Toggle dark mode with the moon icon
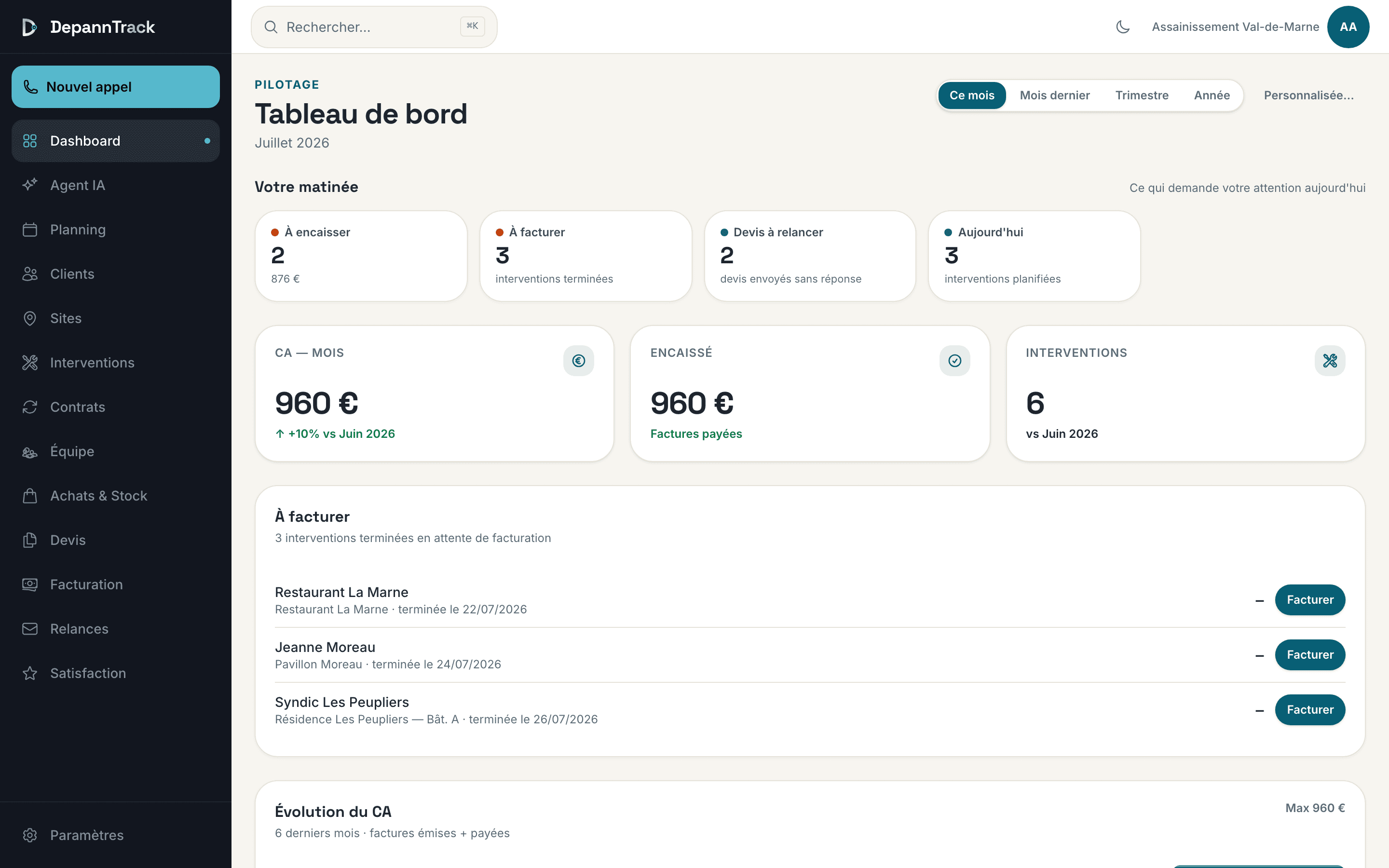The height and width of the screenshot is (868, 1389). tap(1123, 27)
